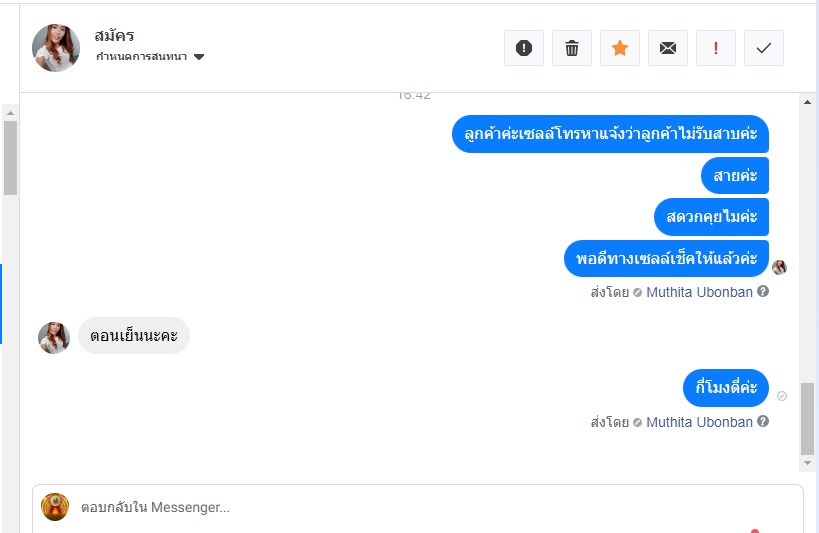The width and height of the screenshot is (819, 533).
Task: Mark conversation done with checkmark icon
Action: [x=764, y=48]
